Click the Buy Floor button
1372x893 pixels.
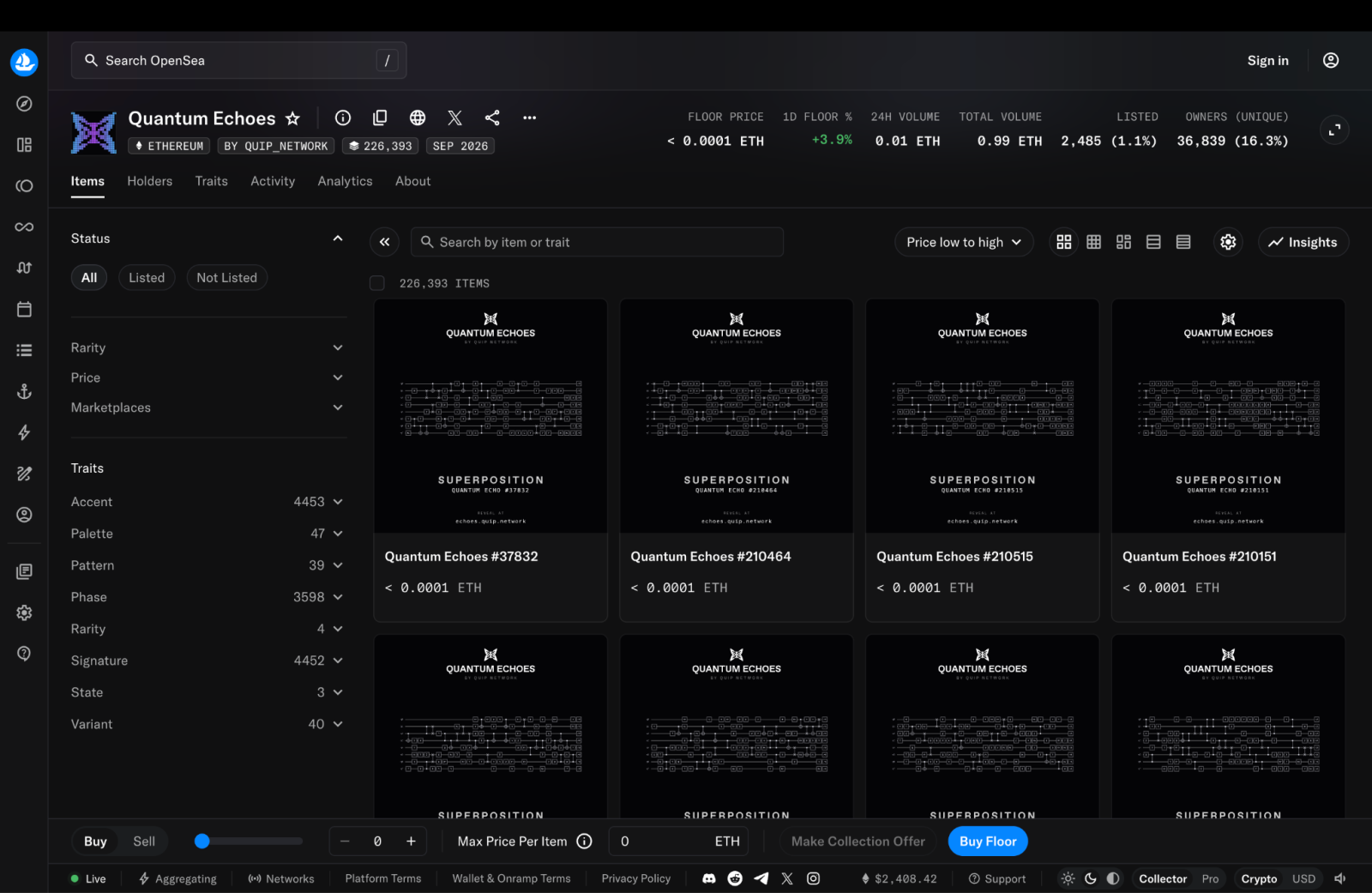988,842
